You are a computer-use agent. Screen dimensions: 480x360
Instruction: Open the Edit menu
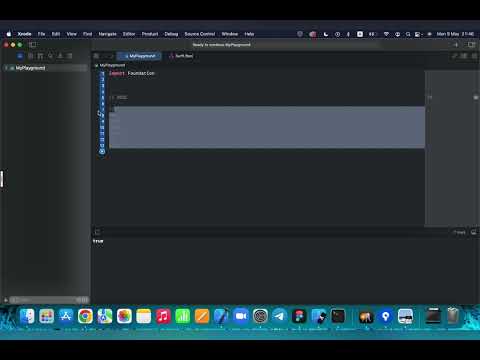tap(56, 34)
